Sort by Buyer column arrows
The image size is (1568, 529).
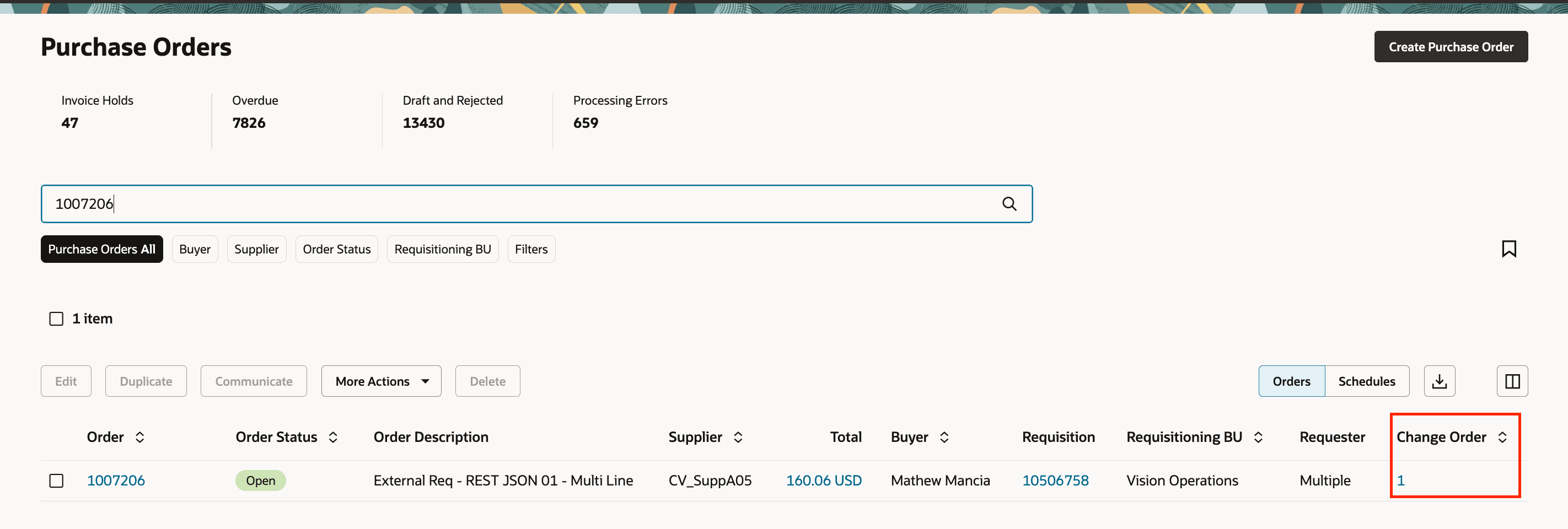[x=944, y=437]
